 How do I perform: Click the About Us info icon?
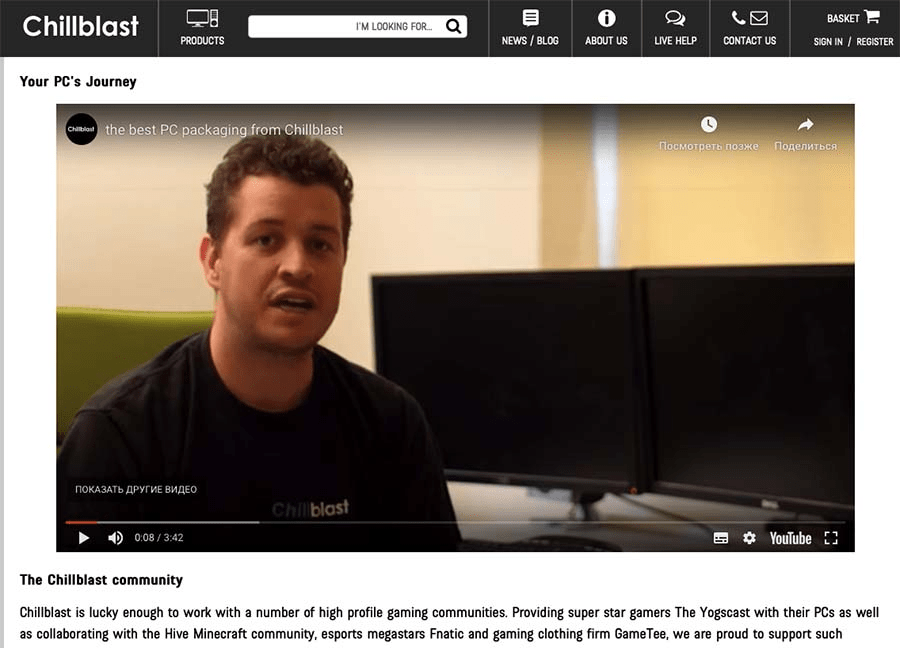606,18
